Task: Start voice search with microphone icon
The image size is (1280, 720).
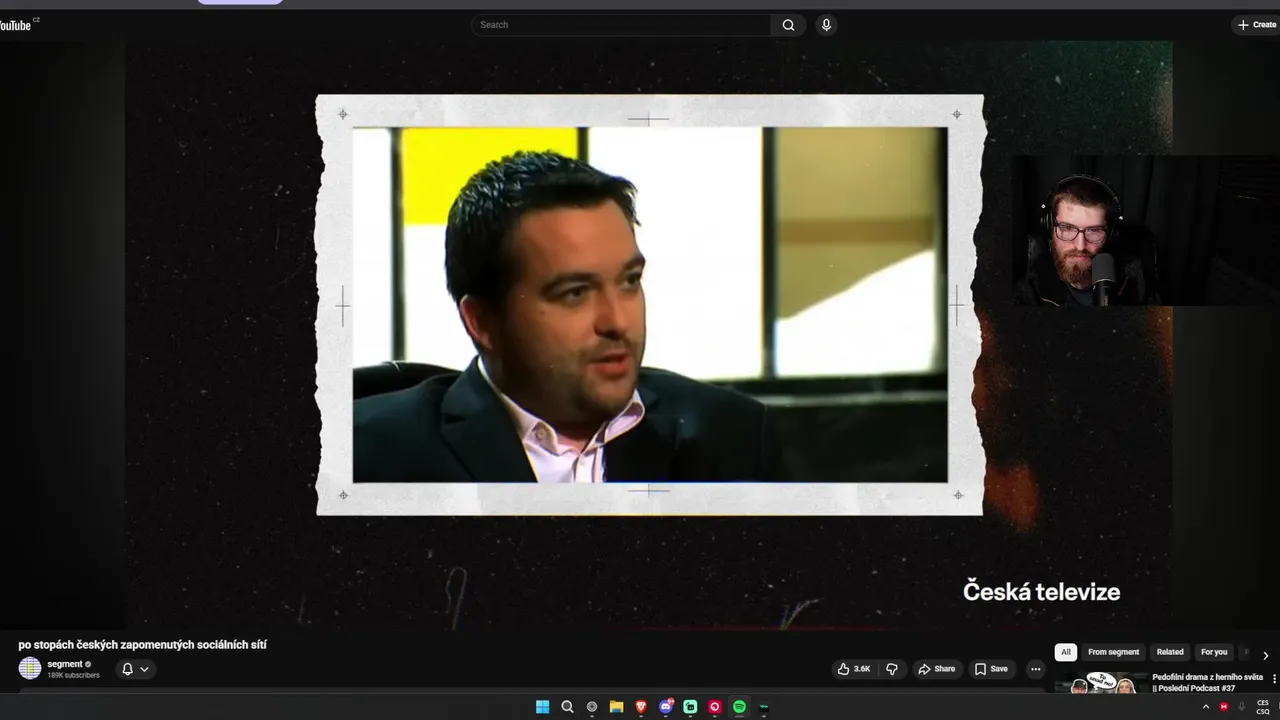Action: [826, 25]
